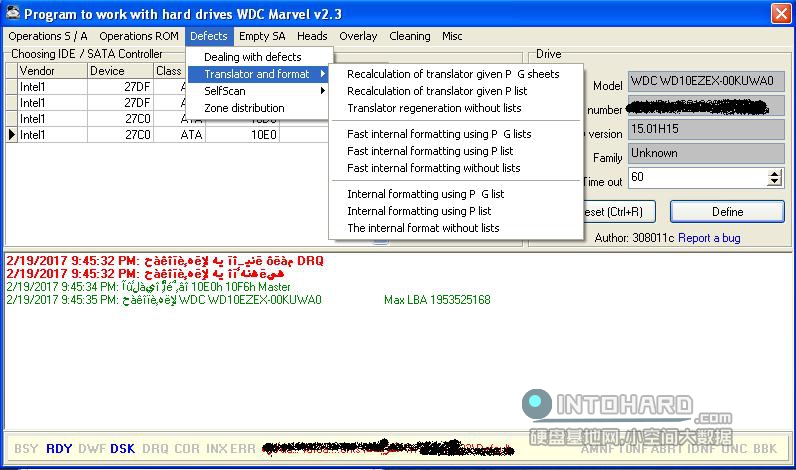Click the Define button
The image size is (796, 470).
coord(727,212)
